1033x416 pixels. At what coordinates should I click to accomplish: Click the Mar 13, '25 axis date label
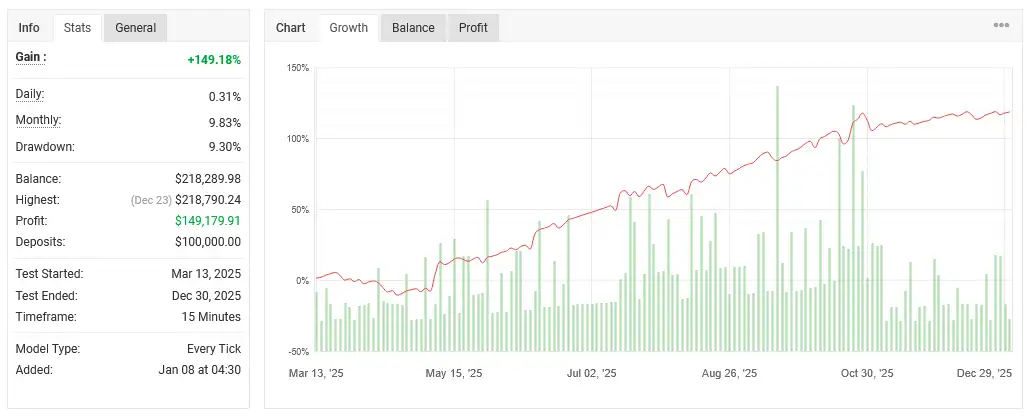316,373
